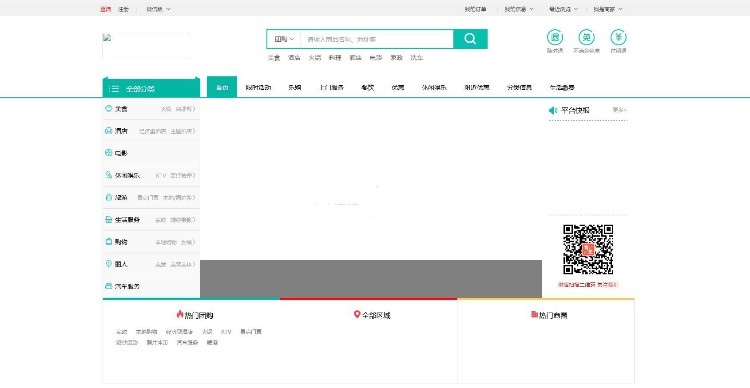Click the 丽人 sidebar icon
Viewport: 750px width, 388px height.
[108, 264]
